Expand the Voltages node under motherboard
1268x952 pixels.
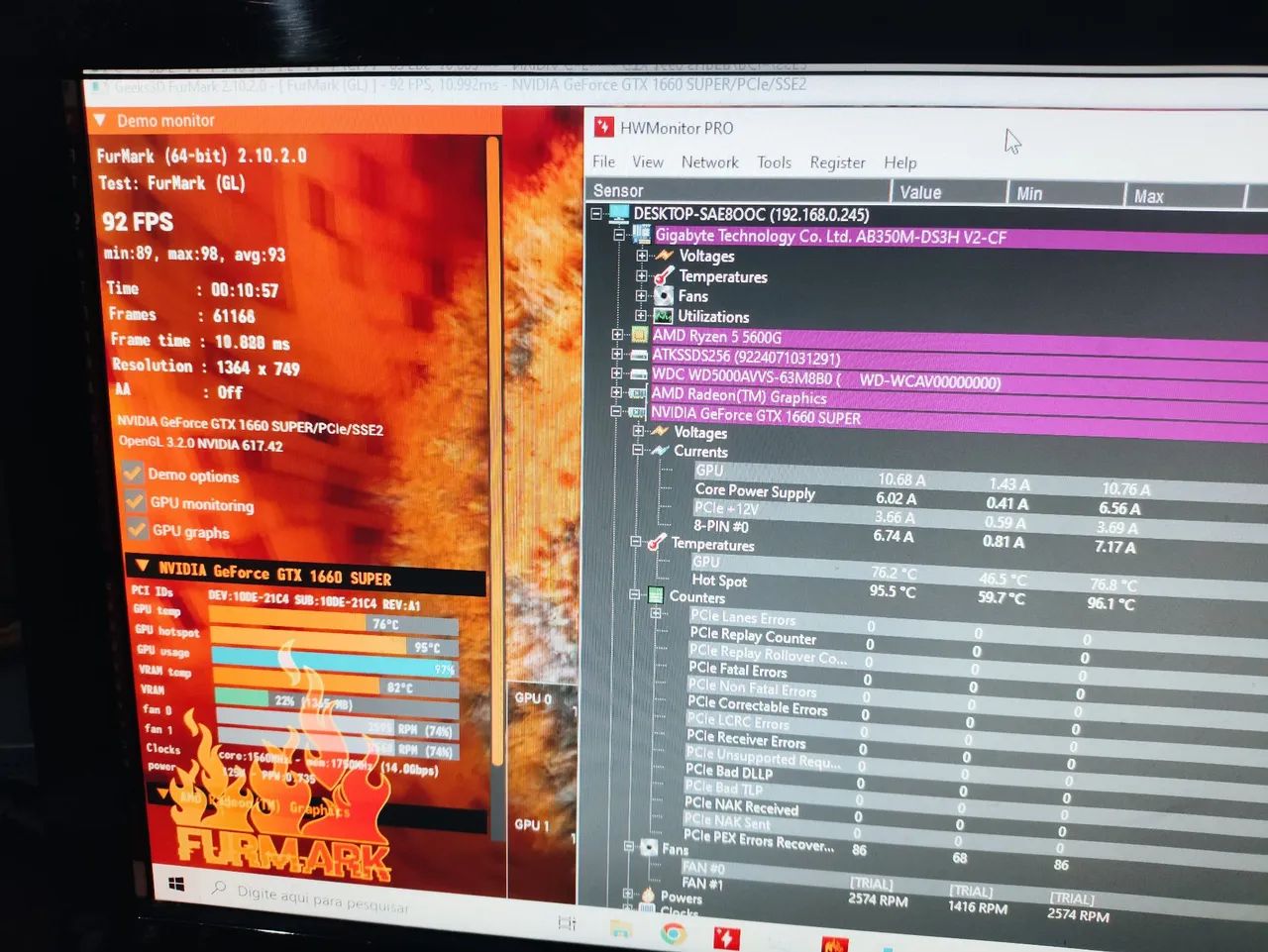642,255
